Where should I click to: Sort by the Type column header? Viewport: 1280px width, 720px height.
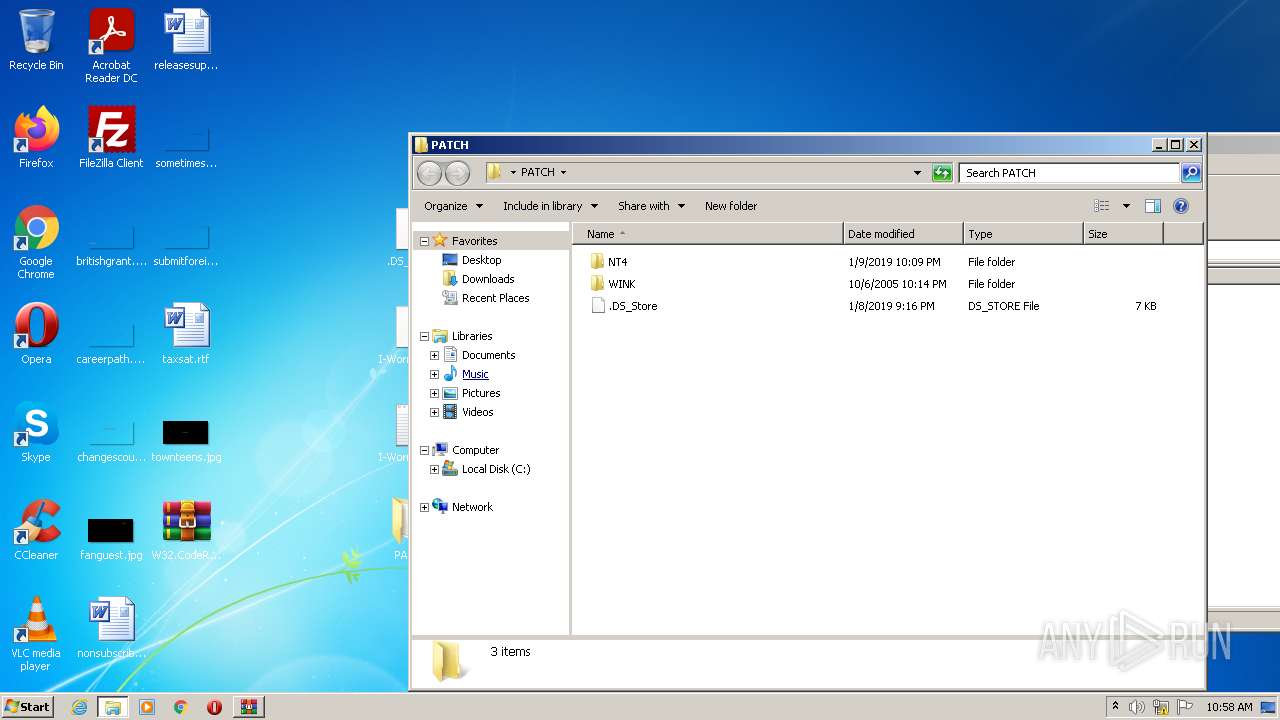(x=1023, y=234)
